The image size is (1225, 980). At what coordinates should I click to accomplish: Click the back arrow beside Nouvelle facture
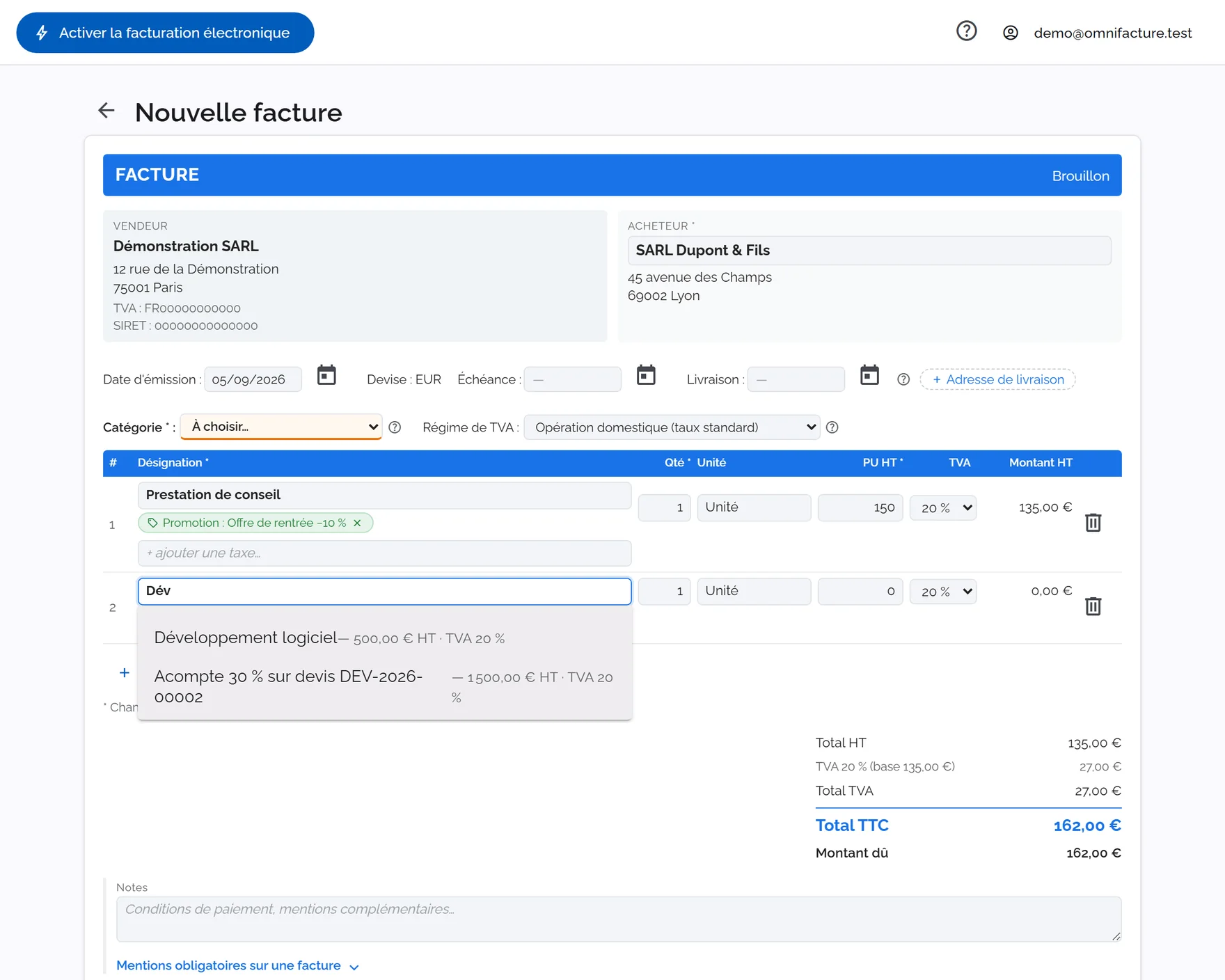[106, 110]
